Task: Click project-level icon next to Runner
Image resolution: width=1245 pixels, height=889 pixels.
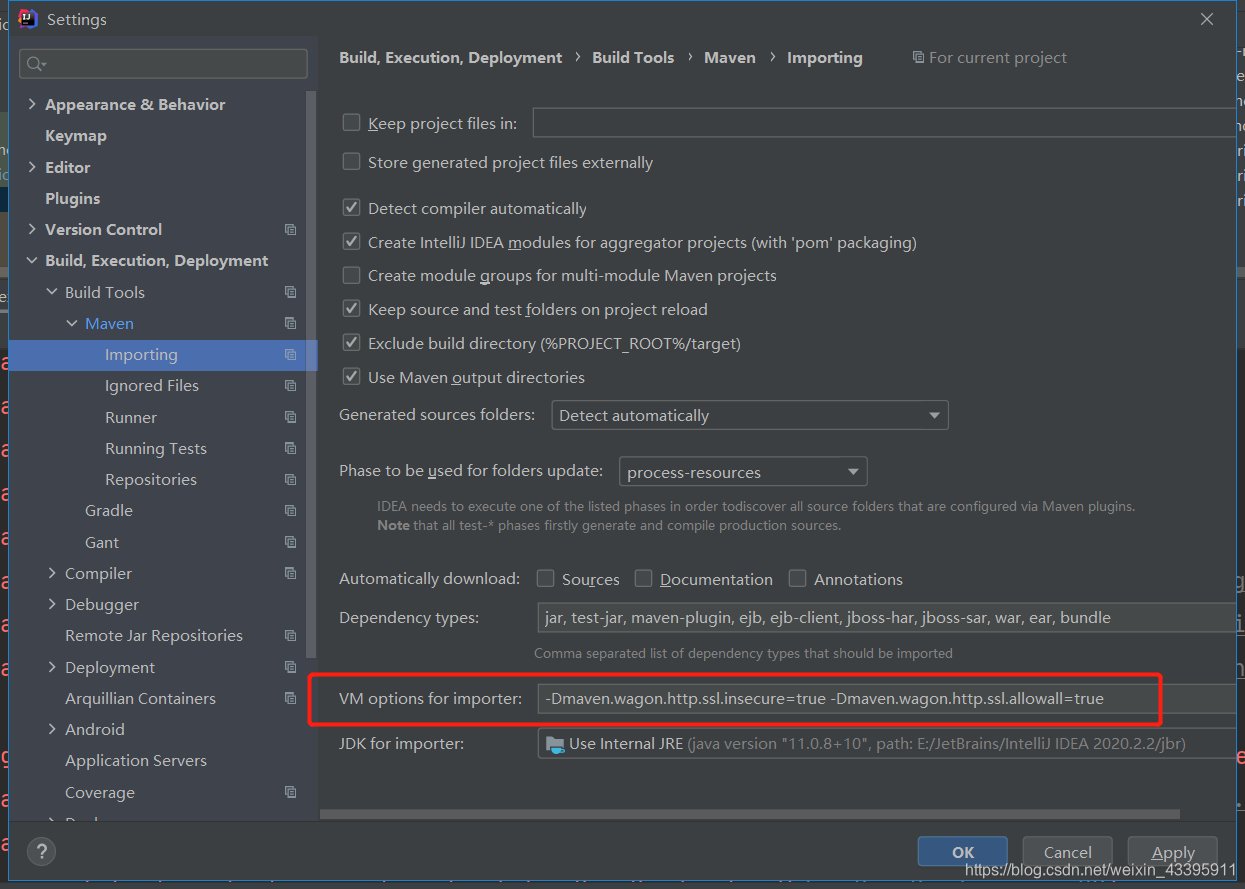Action: pos(290,417)
